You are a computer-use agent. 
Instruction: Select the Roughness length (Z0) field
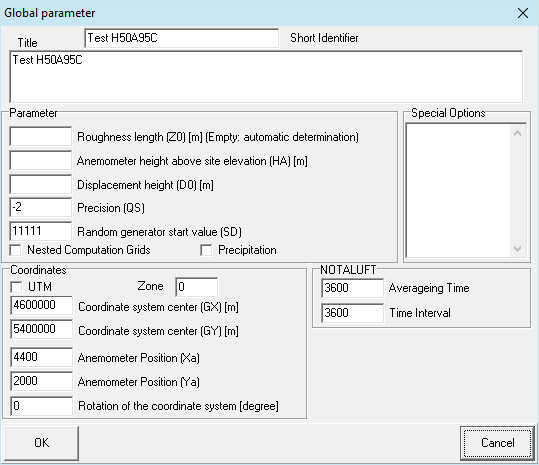[x=41, y=136]
